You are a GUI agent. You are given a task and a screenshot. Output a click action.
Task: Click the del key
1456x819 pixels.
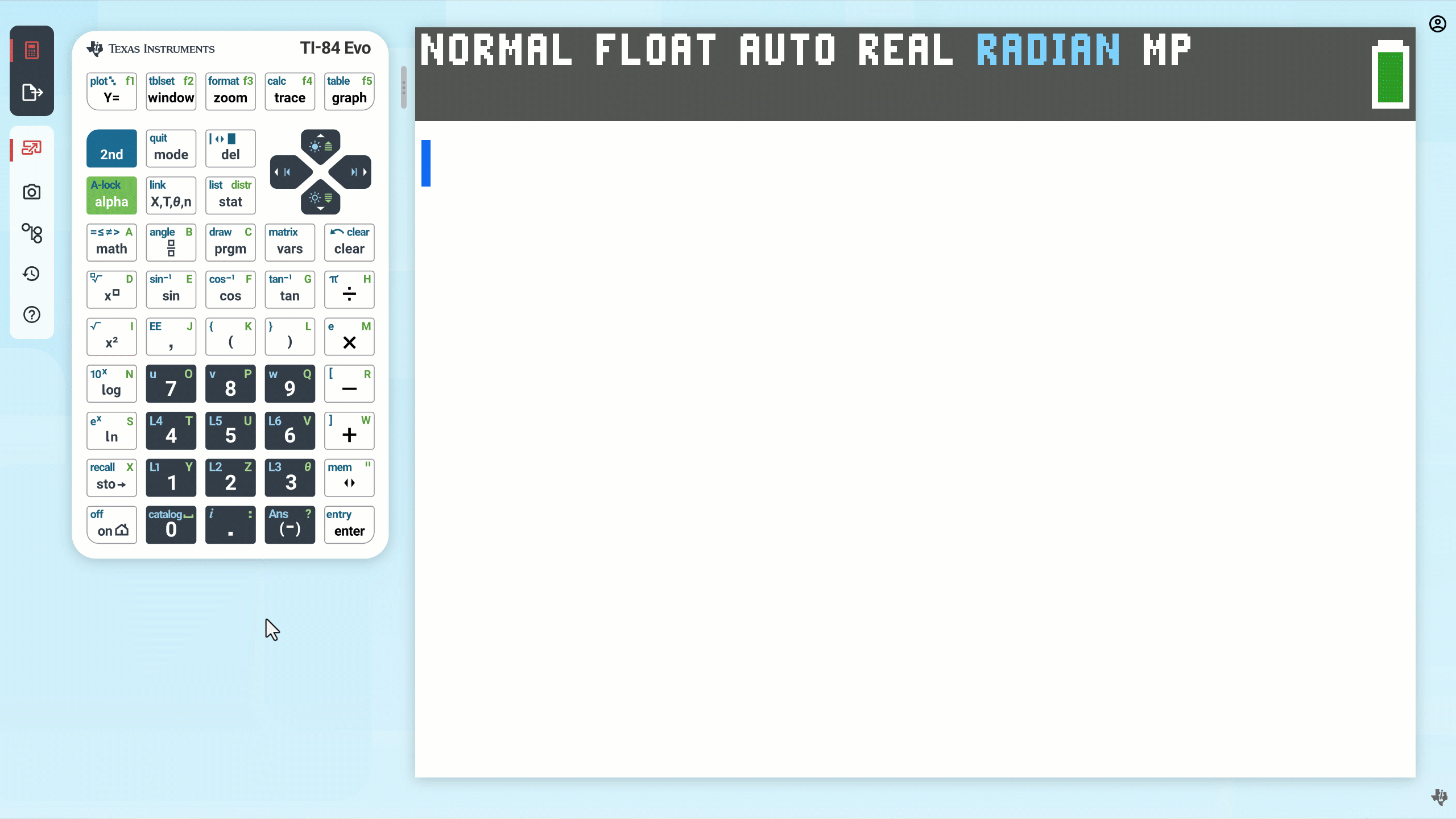[x=230, y=148]
